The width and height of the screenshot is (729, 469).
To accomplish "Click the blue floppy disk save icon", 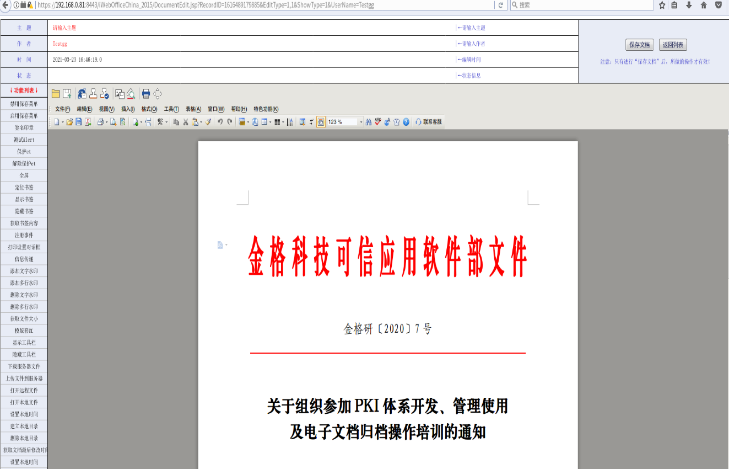I will [79, 122].
